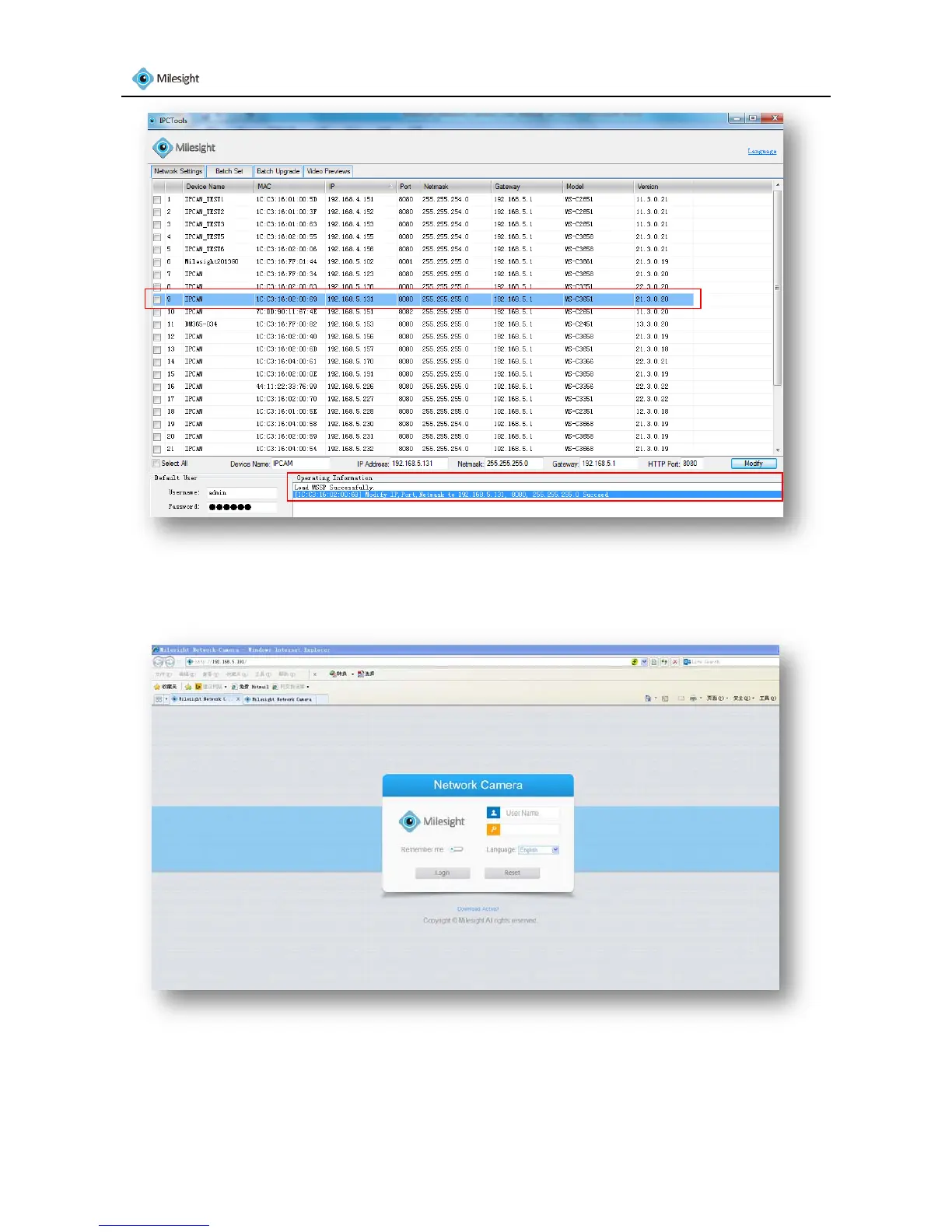Image resolution: width=952 pixels, height=1232 pixels.
Task: Select the Load MSSP Successfully log line
Action: click(x=334, y=488)
